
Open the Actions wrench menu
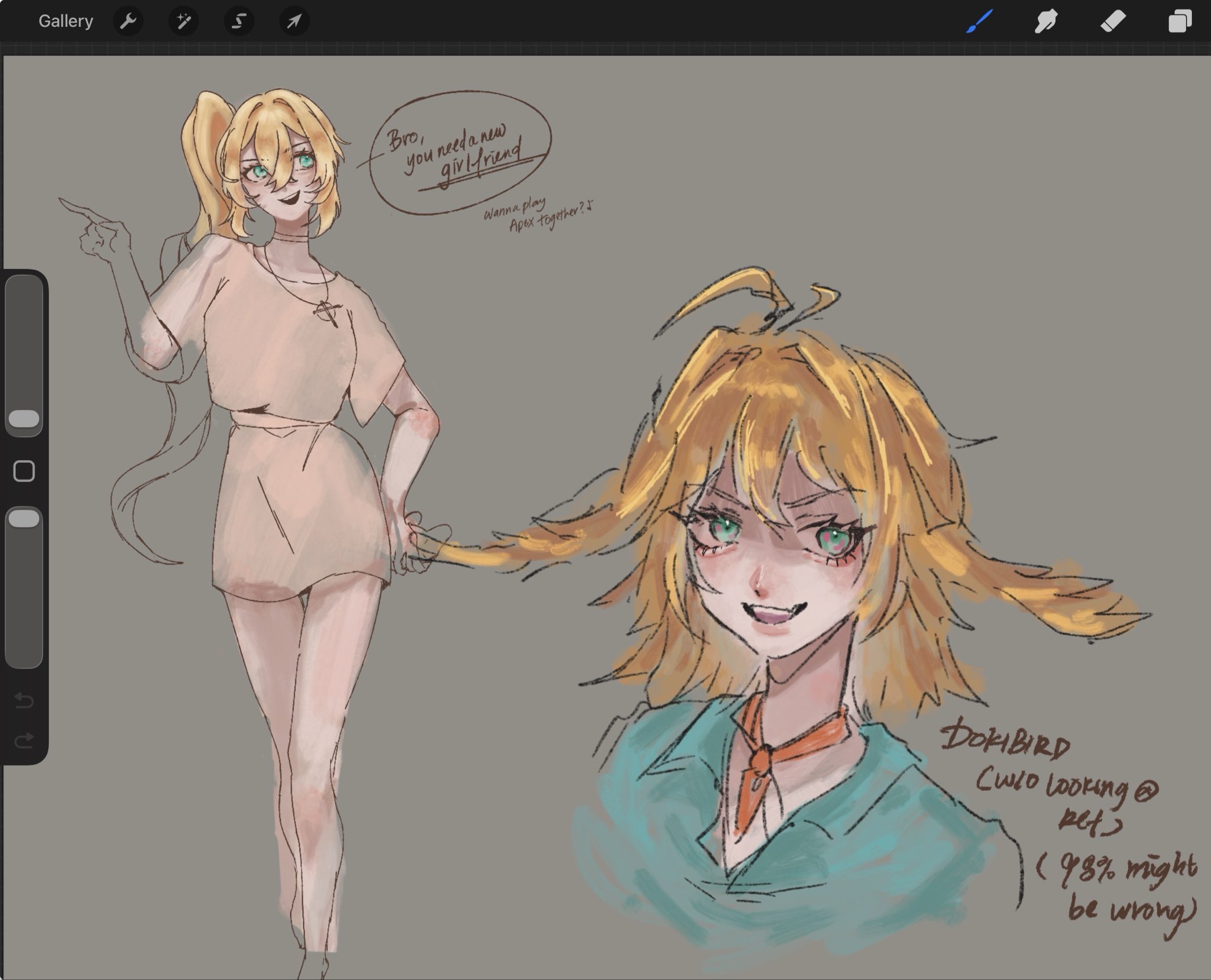tap(128, 21)
